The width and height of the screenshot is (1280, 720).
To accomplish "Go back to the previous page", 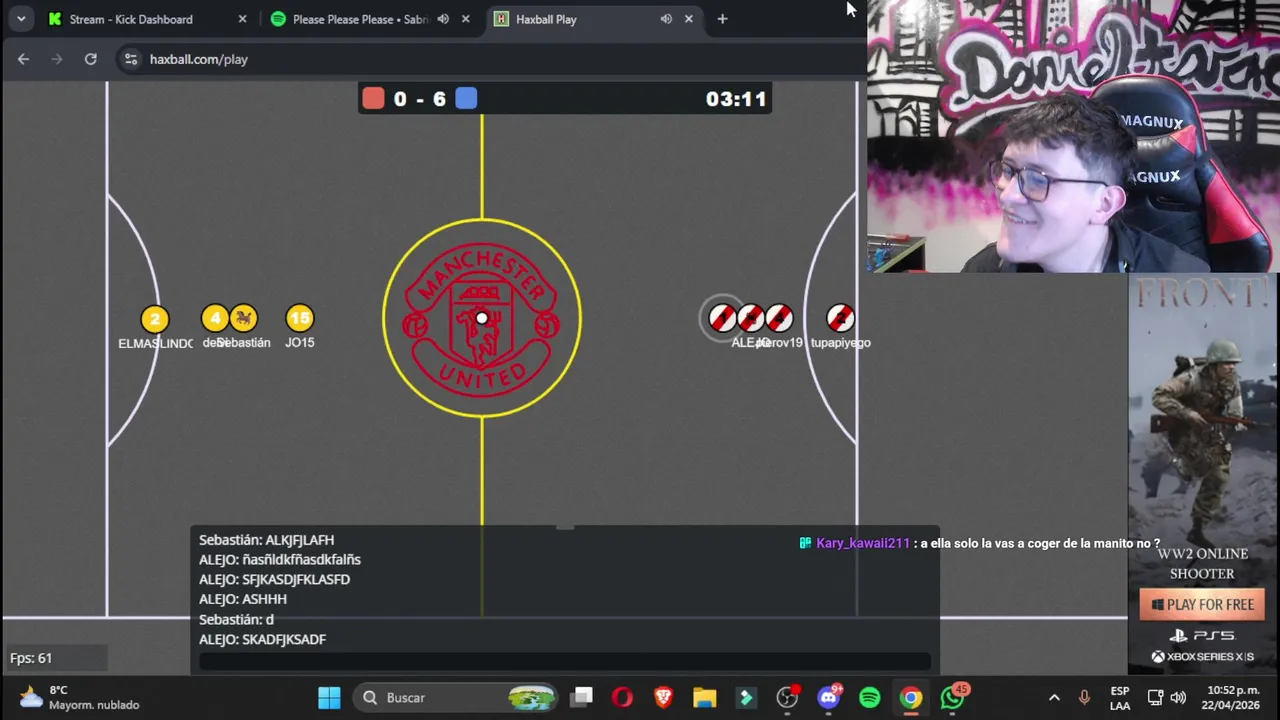I will 23,59.
